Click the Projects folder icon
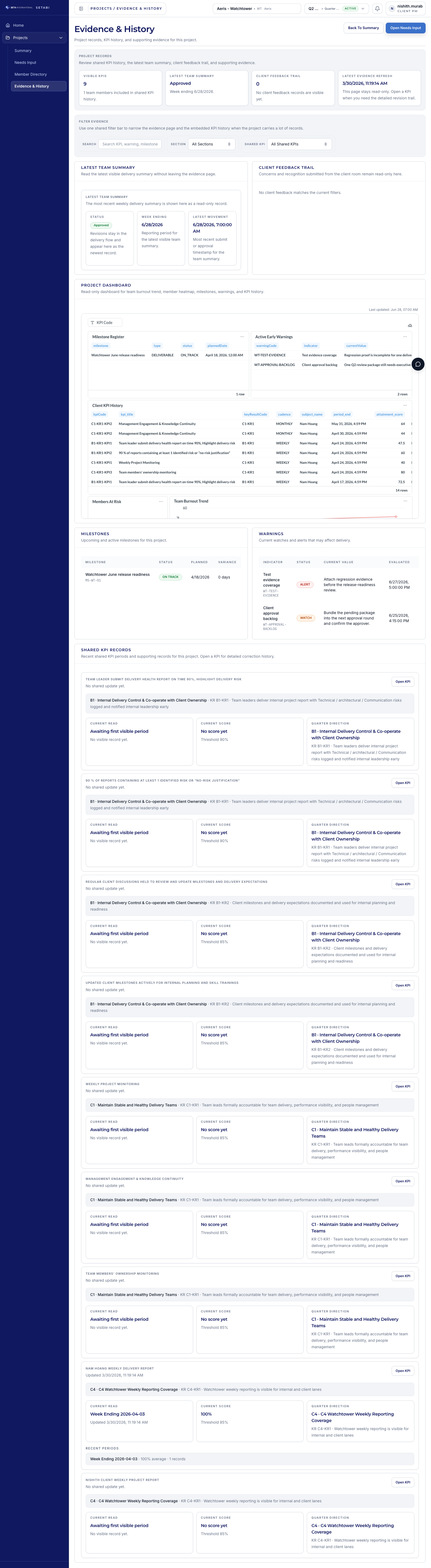The width and height of the screenshot is (431, 1568). coord(8,38)
